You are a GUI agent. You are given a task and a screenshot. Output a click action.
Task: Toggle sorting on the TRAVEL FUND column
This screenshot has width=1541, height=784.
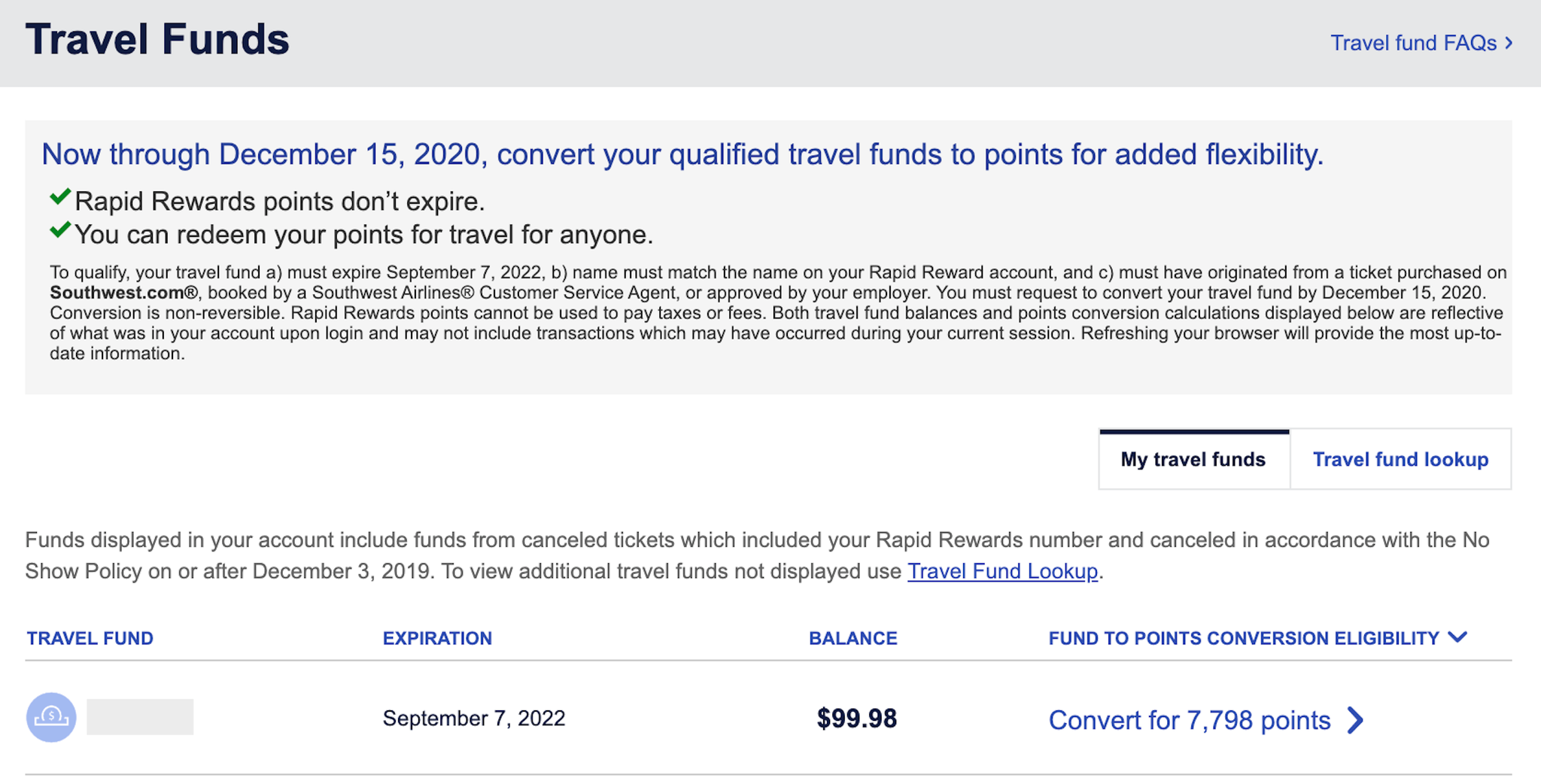90,637
